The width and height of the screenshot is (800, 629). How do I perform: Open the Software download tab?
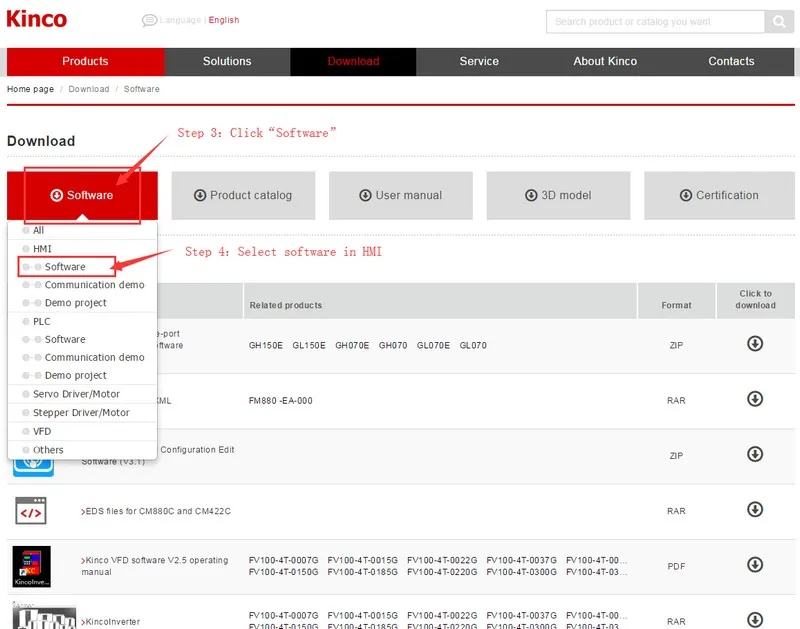82,195
